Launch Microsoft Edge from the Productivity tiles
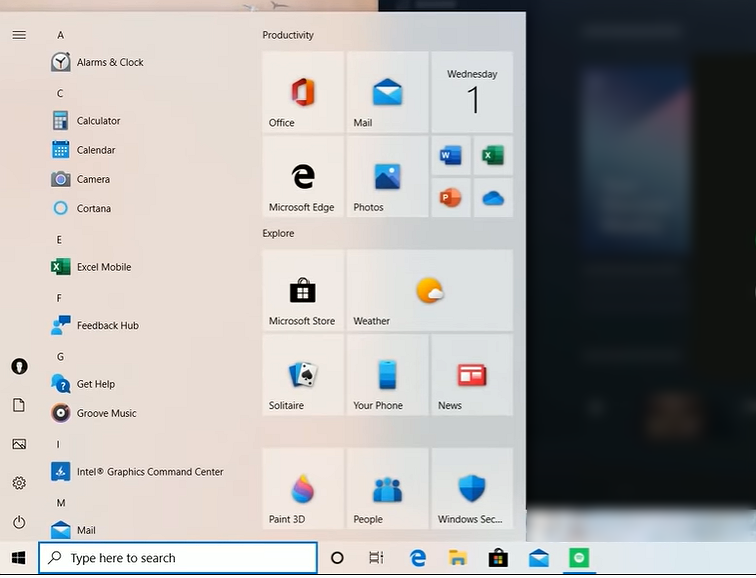The width and height of the screenshot is (756, 578). tap(303, 178)
